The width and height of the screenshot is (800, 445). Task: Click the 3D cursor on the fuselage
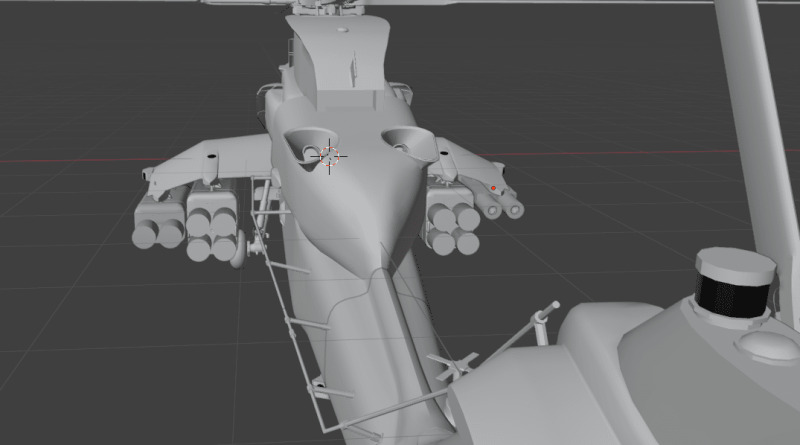329,156
